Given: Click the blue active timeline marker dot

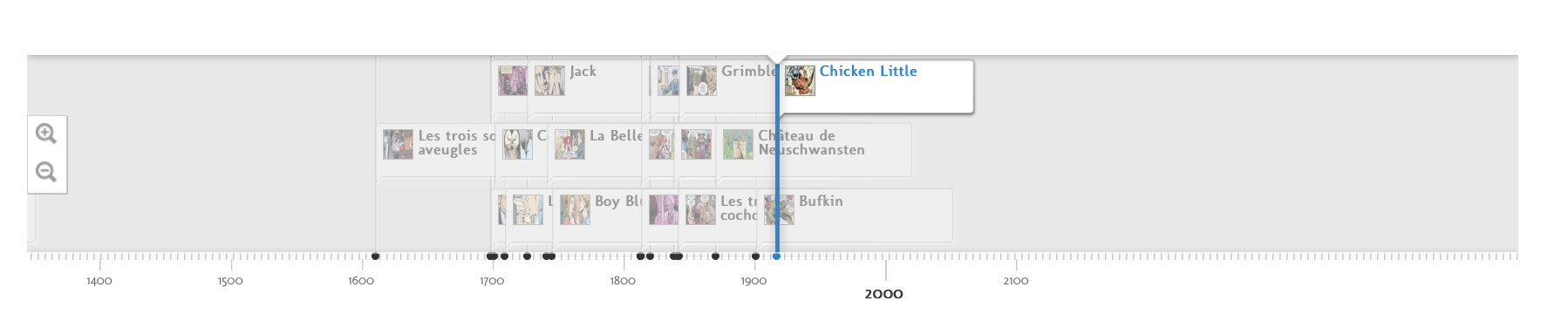Looking at the screenshot, I should (x=776, y=256).
